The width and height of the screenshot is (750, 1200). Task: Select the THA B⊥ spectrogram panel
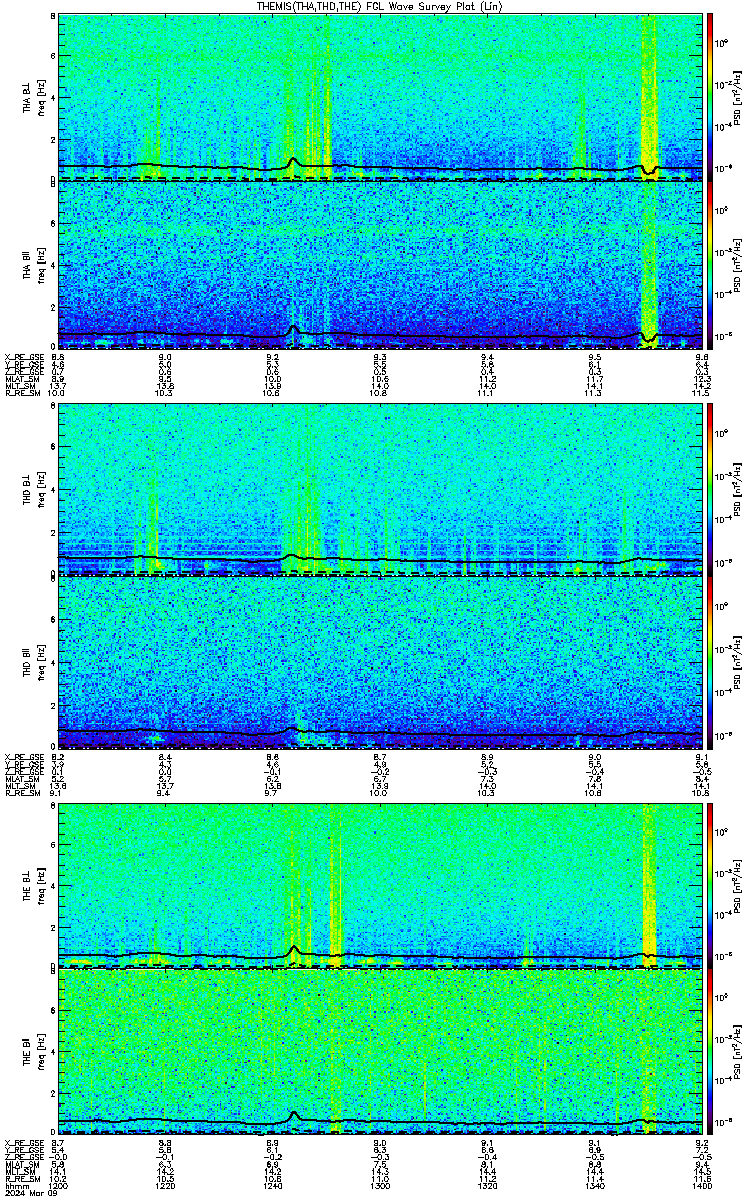pyautogui.click(x=380, y=97)
